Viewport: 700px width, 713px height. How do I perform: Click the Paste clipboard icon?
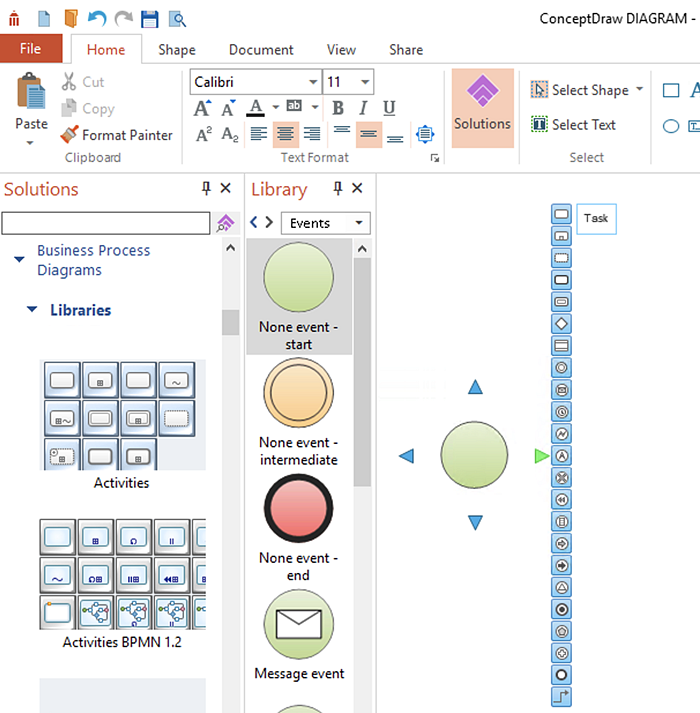tap(31, 91)
